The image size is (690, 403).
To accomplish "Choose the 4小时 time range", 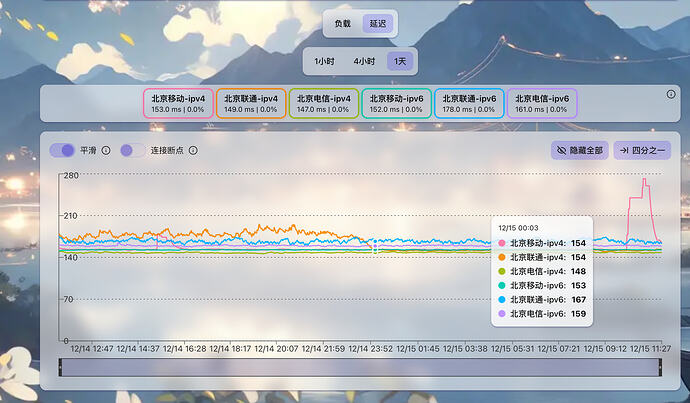I will [364, 61].
